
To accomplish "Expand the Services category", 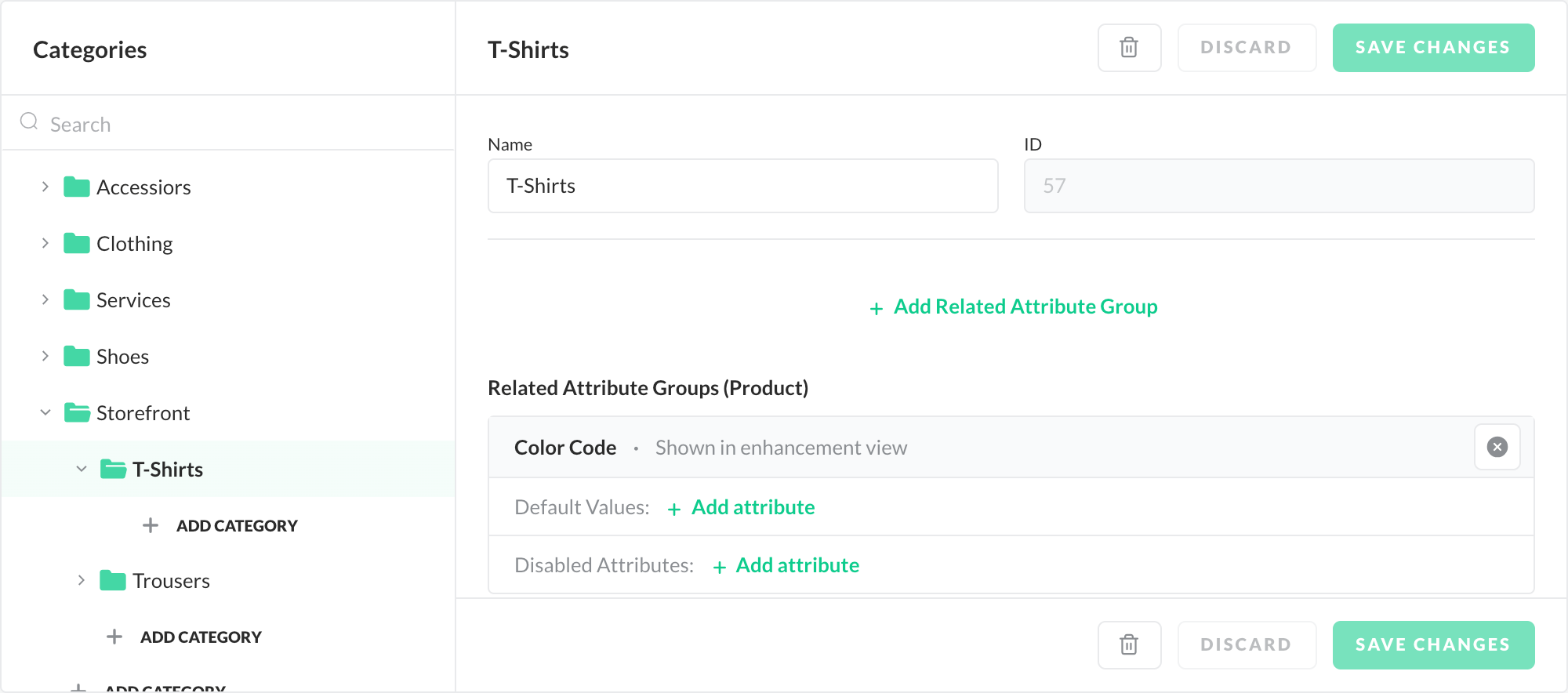I will click(x=45, y=300).
